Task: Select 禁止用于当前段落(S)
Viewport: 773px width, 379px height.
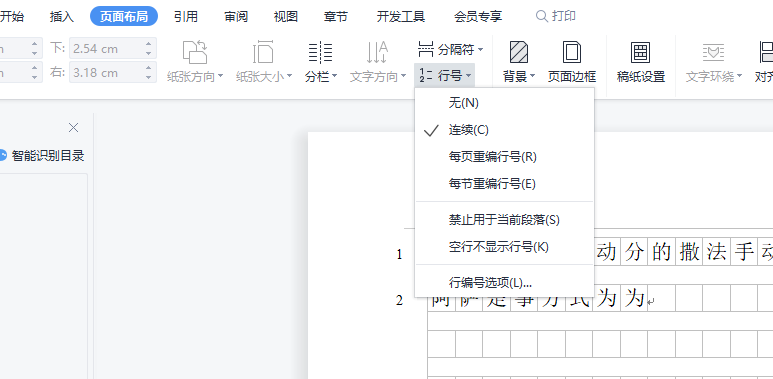Action: pyautogui.click(x=504, y=220)
